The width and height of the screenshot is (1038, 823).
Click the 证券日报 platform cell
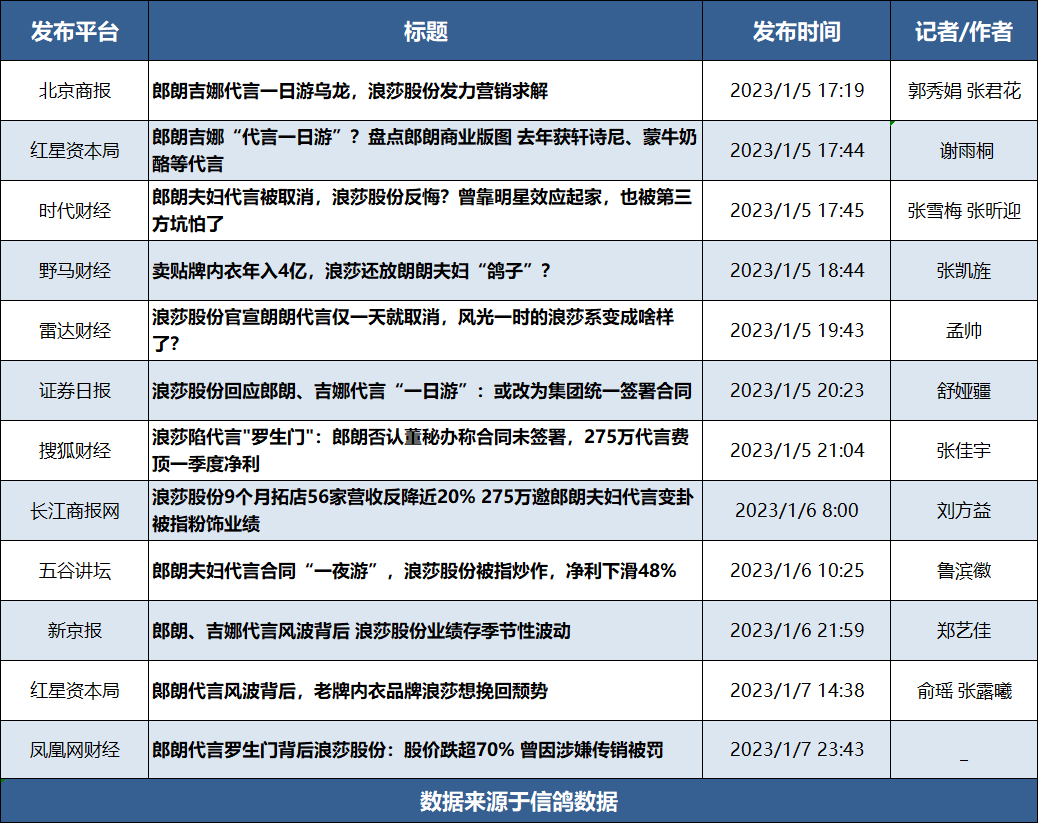click(x=74, y=391)
